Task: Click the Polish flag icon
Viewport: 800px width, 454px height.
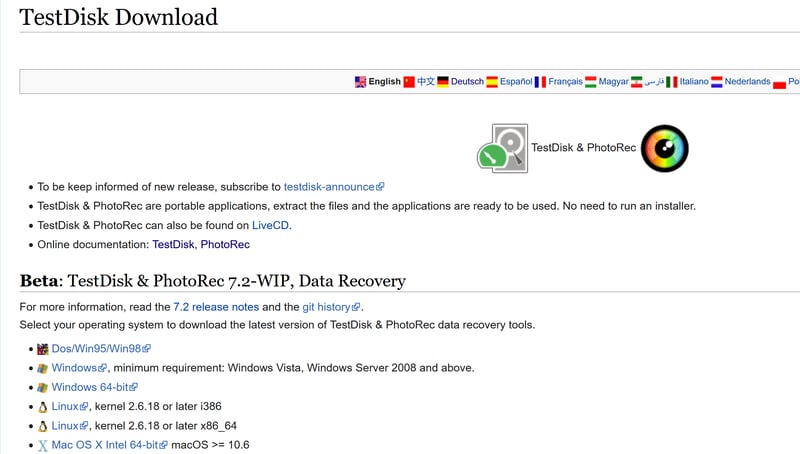Action: pos(779,82)
